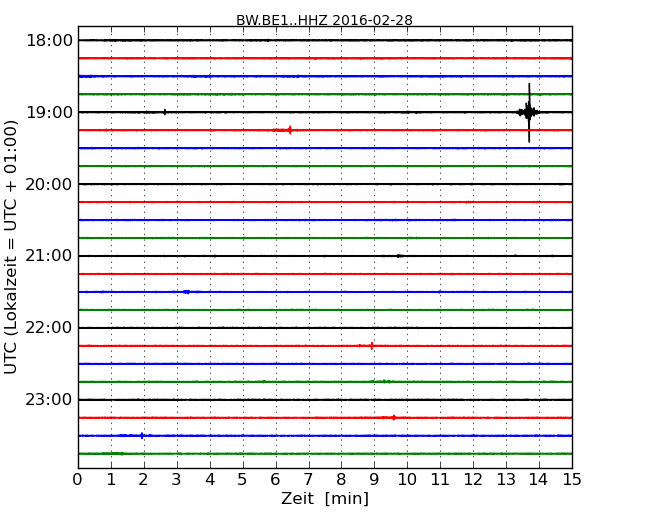Click x-axis tick label 0
This screenshot has height=520, width=650.
pyautogui.click(x=78, y=479)
